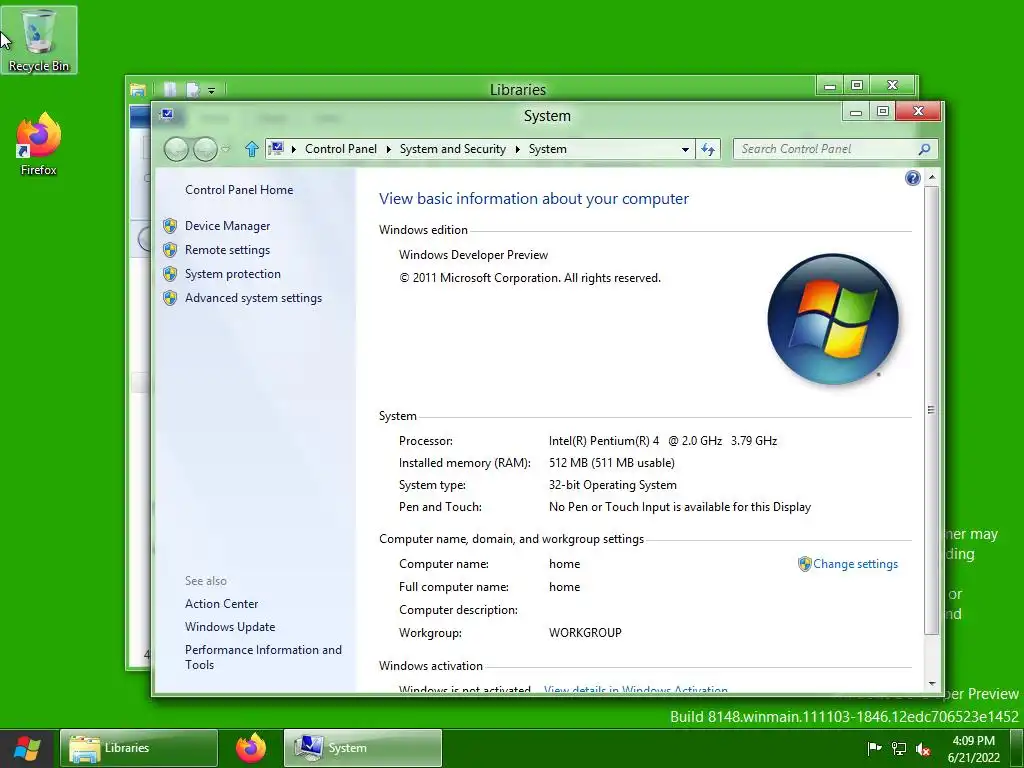Viewport: 1024px width, 768px height.
Task: Maximize the Libraries window
Action: [857, 85]
